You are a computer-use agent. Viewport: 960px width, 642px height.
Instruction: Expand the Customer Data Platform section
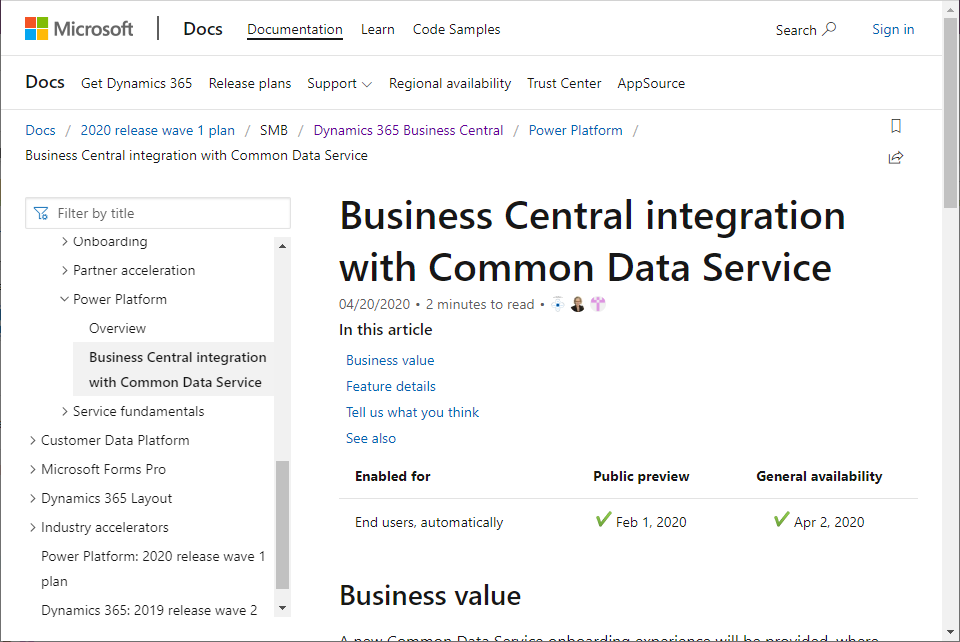pos(32,440)
